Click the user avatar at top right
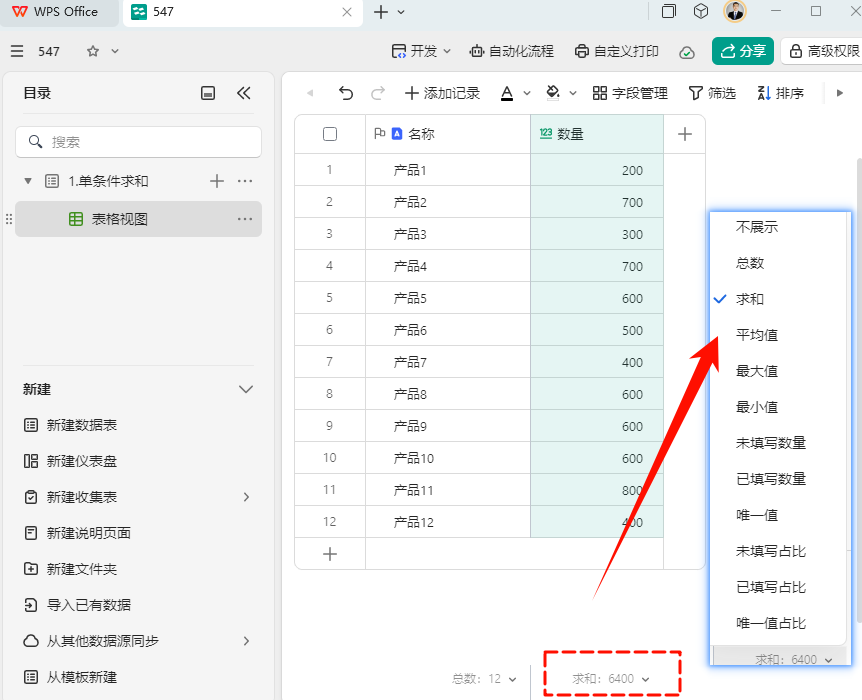 coord(734,12)
